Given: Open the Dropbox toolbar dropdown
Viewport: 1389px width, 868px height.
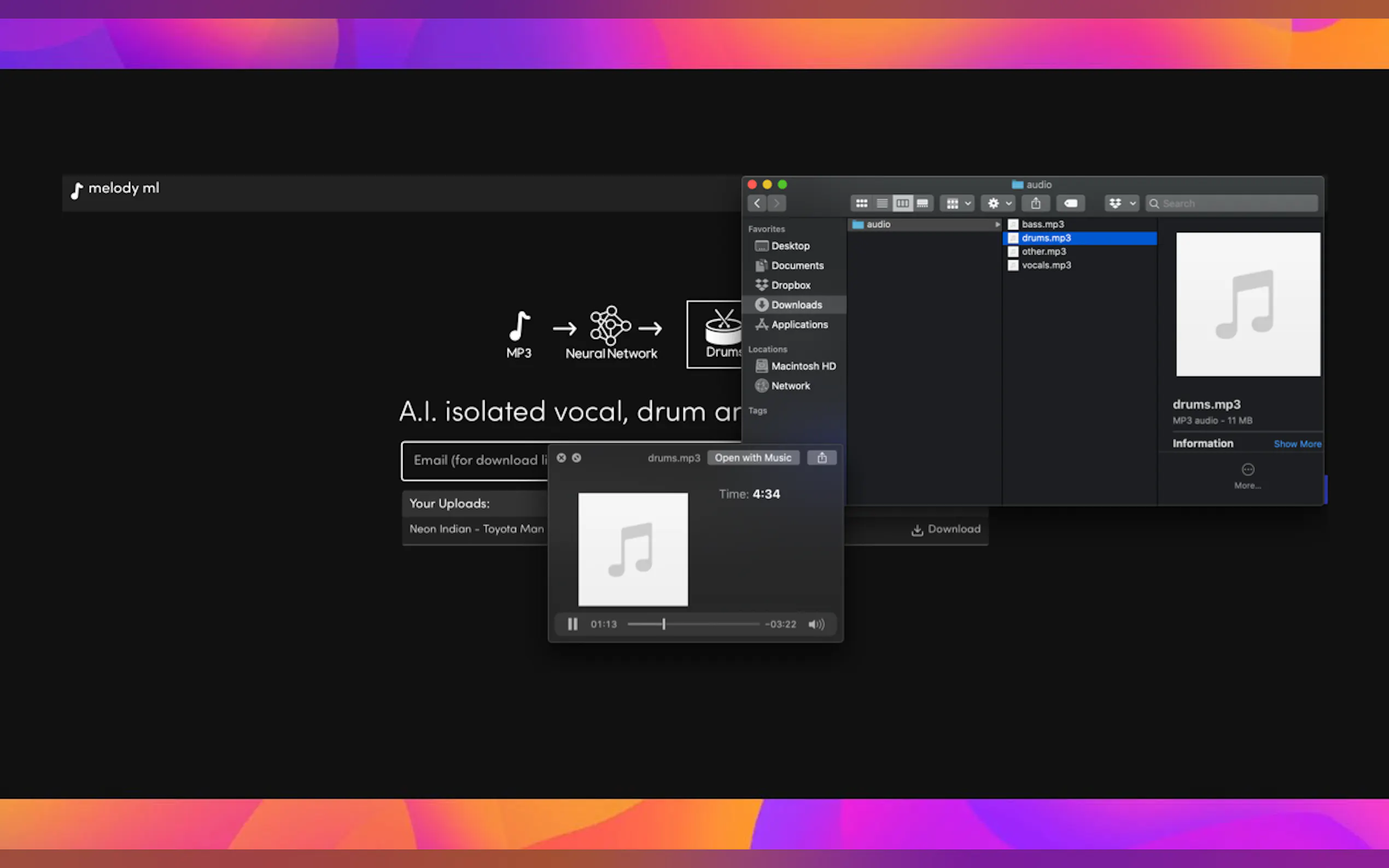Looking at the screenshot, I should point(1122,203).
